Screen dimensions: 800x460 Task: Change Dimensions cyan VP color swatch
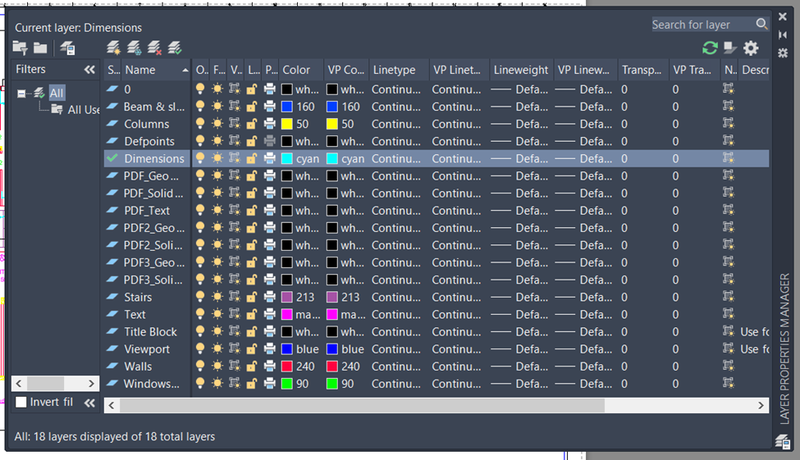click(332, 159)
